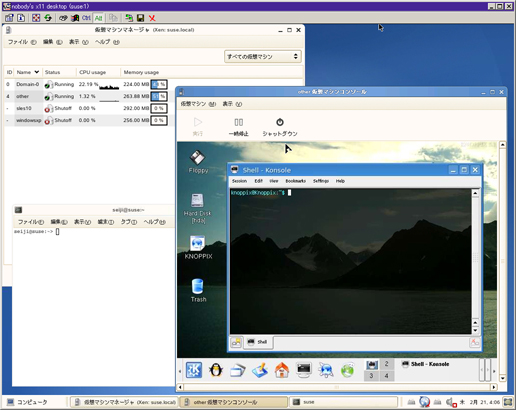Switch to virtual desktop 3 in KDE pager
516x410 pixels.
click(371, 376)
